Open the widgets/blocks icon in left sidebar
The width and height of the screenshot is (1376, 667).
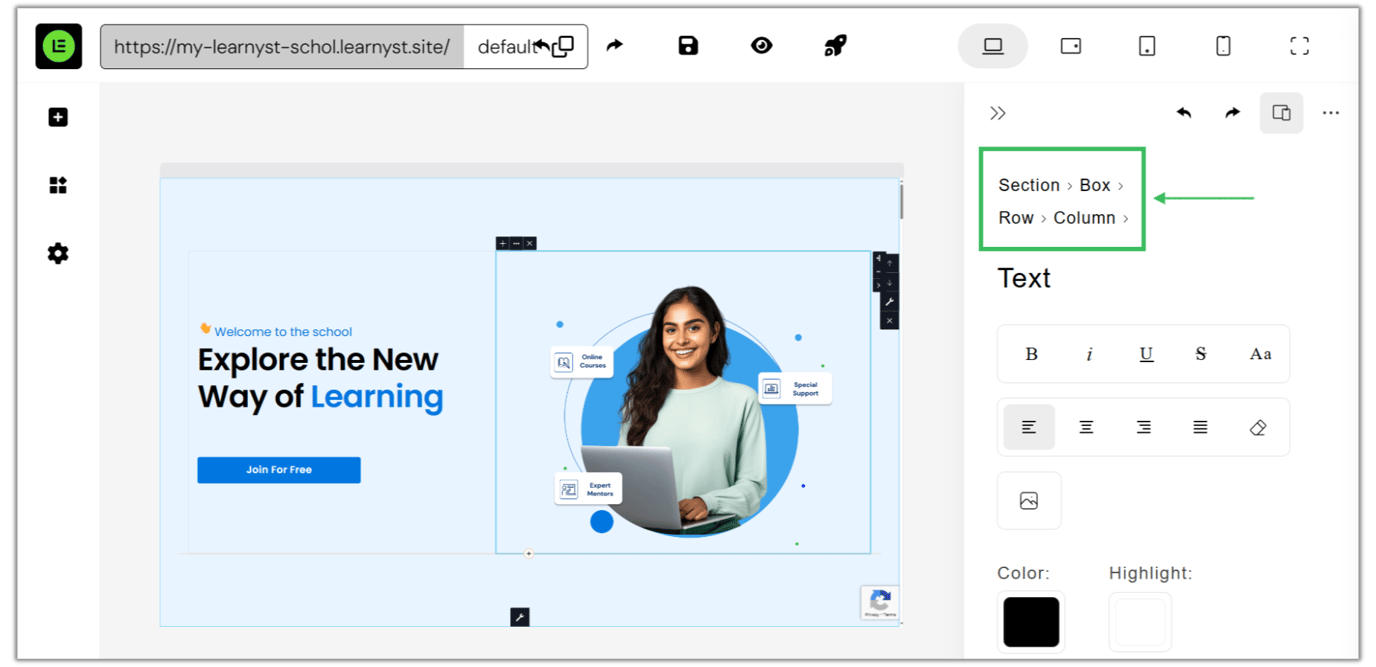[58, 186]
